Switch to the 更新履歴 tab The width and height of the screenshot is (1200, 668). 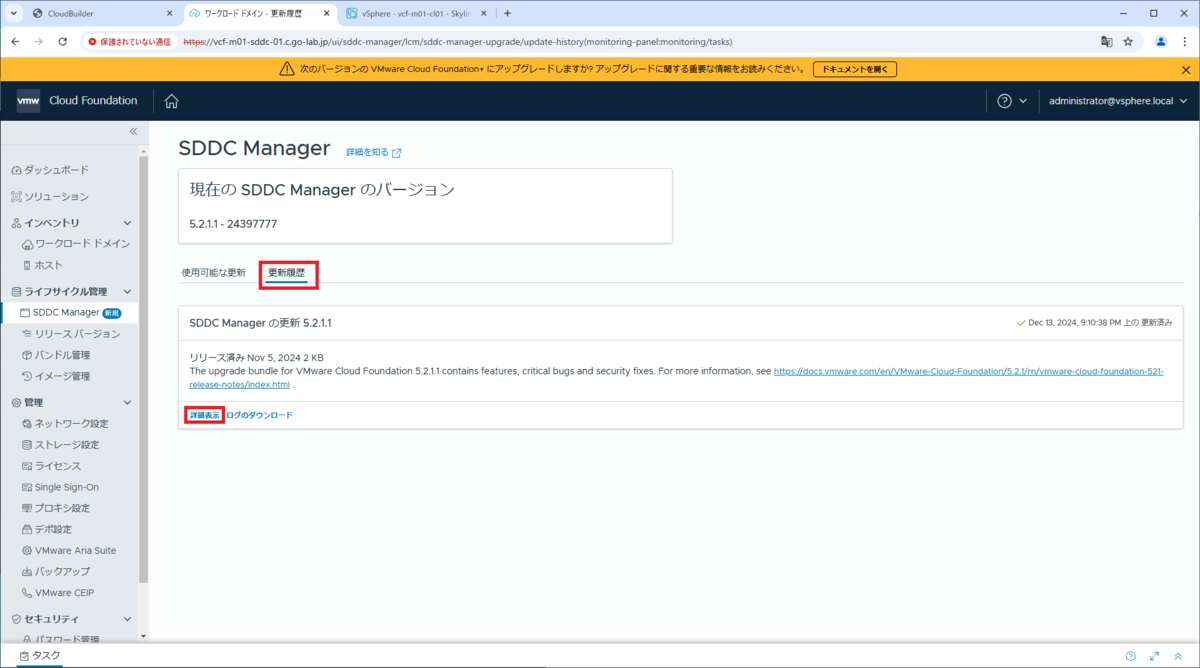287,272
